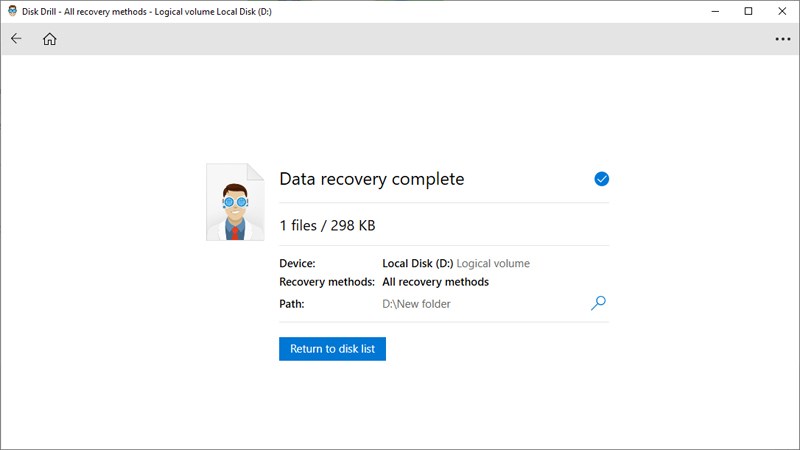Image resolution: width=800 pixels, height=450 pixels.
Task: Open the three-dot more options menu
Action: click(782, 39)
